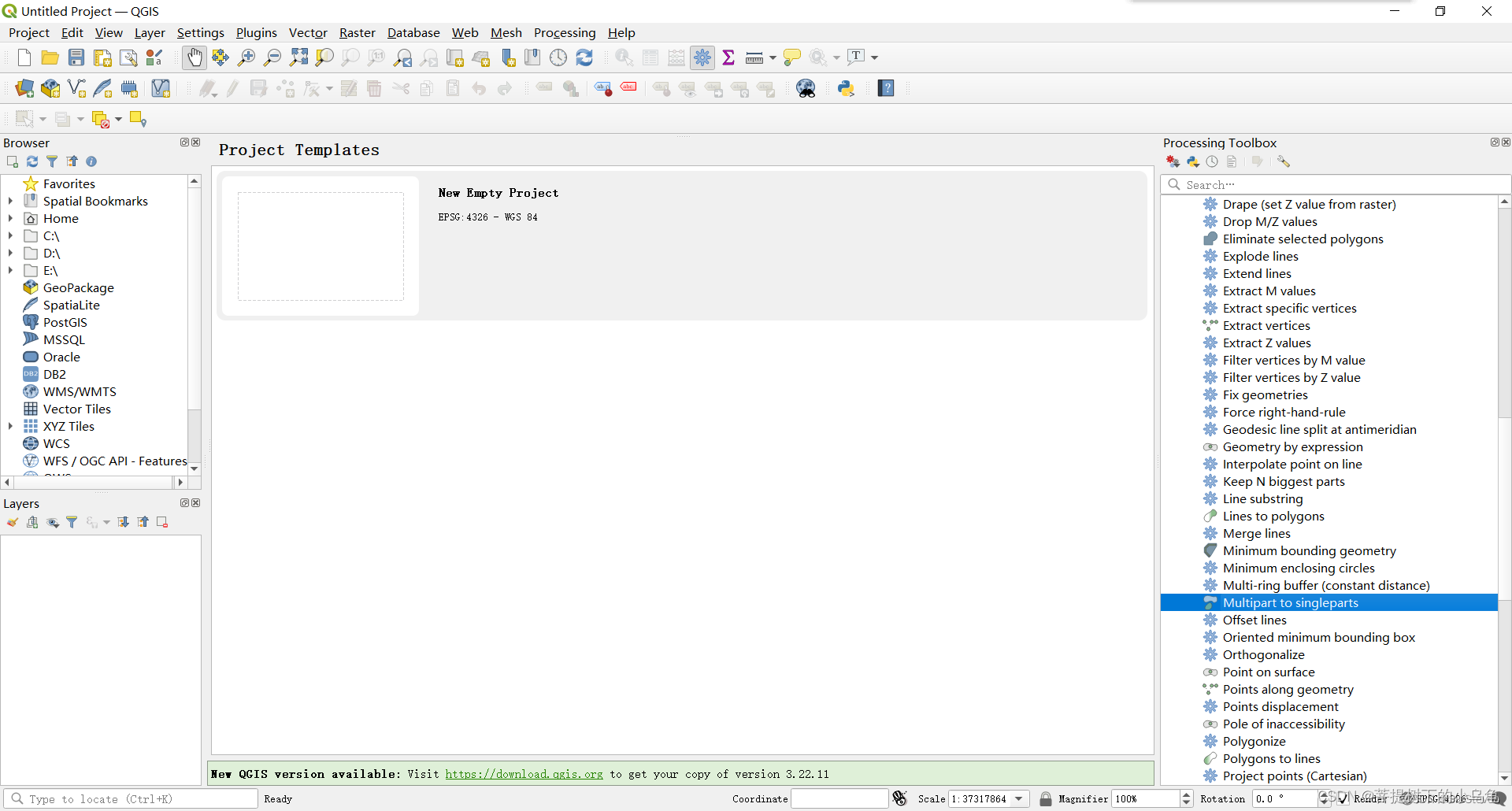Toggle the Pan Map hand tool
The height and width of the screenshot is (811, 1512).
pos(195,57)
